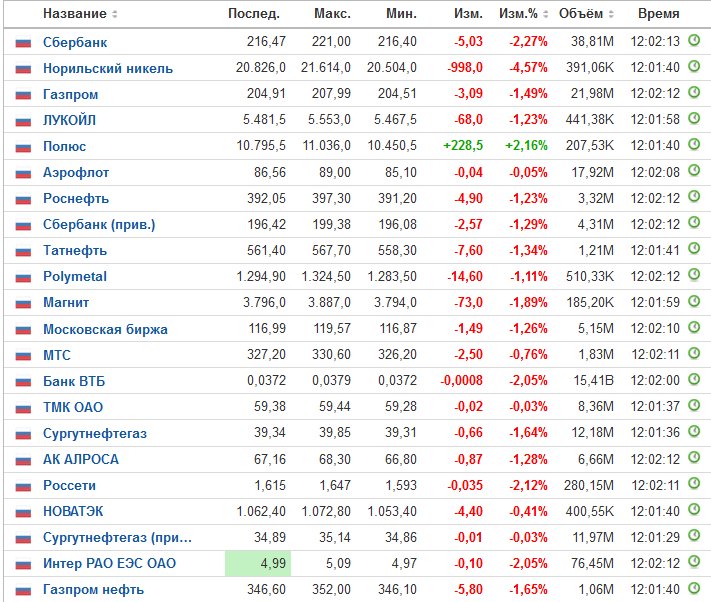
Task: Open the Газпром нефть stock link
Action: click(93, 590)
